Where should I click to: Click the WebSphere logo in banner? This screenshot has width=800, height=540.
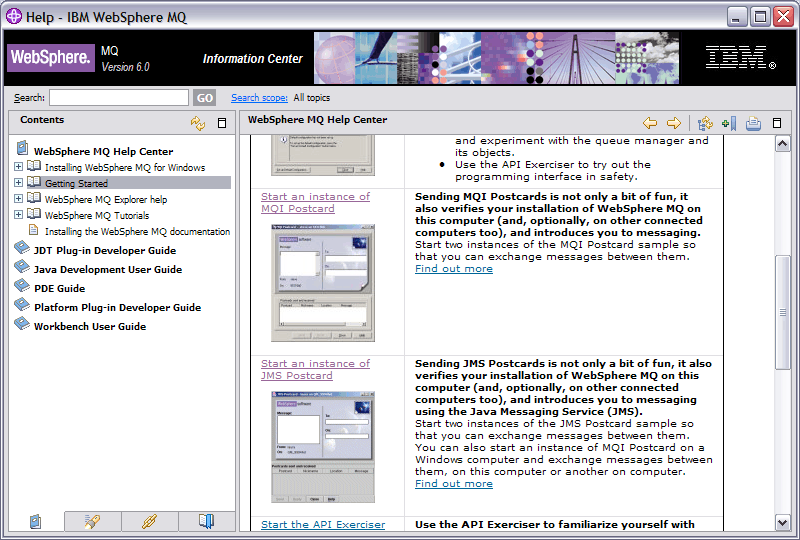51,57
